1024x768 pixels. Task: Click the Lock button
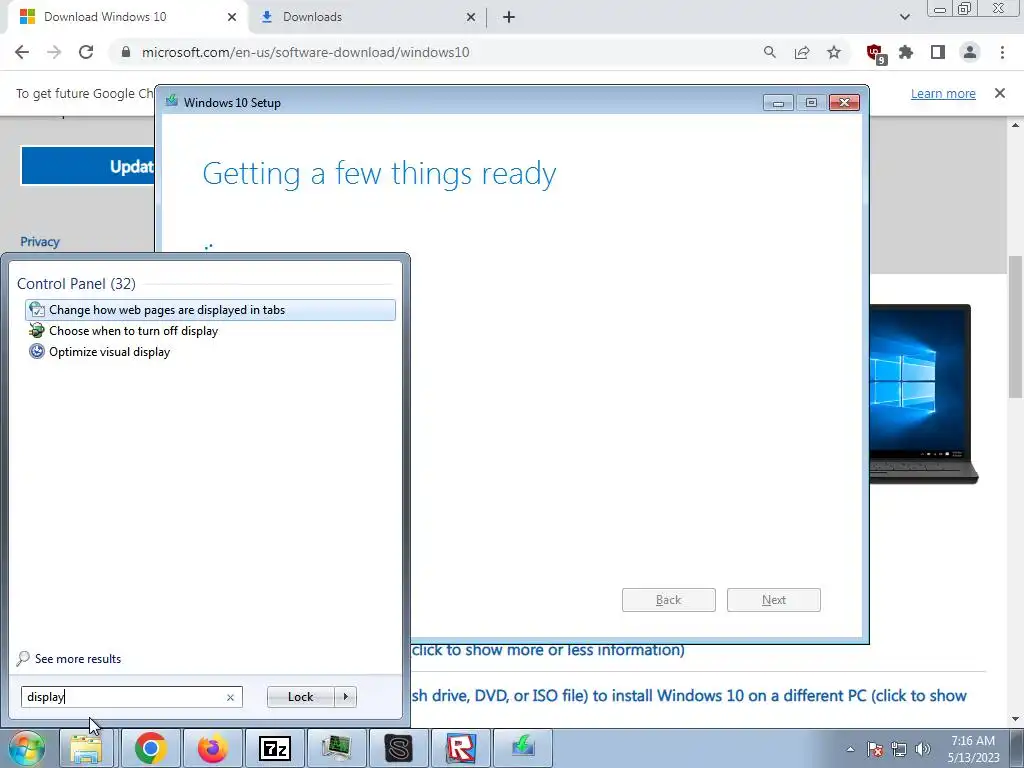tap(300, 697)
